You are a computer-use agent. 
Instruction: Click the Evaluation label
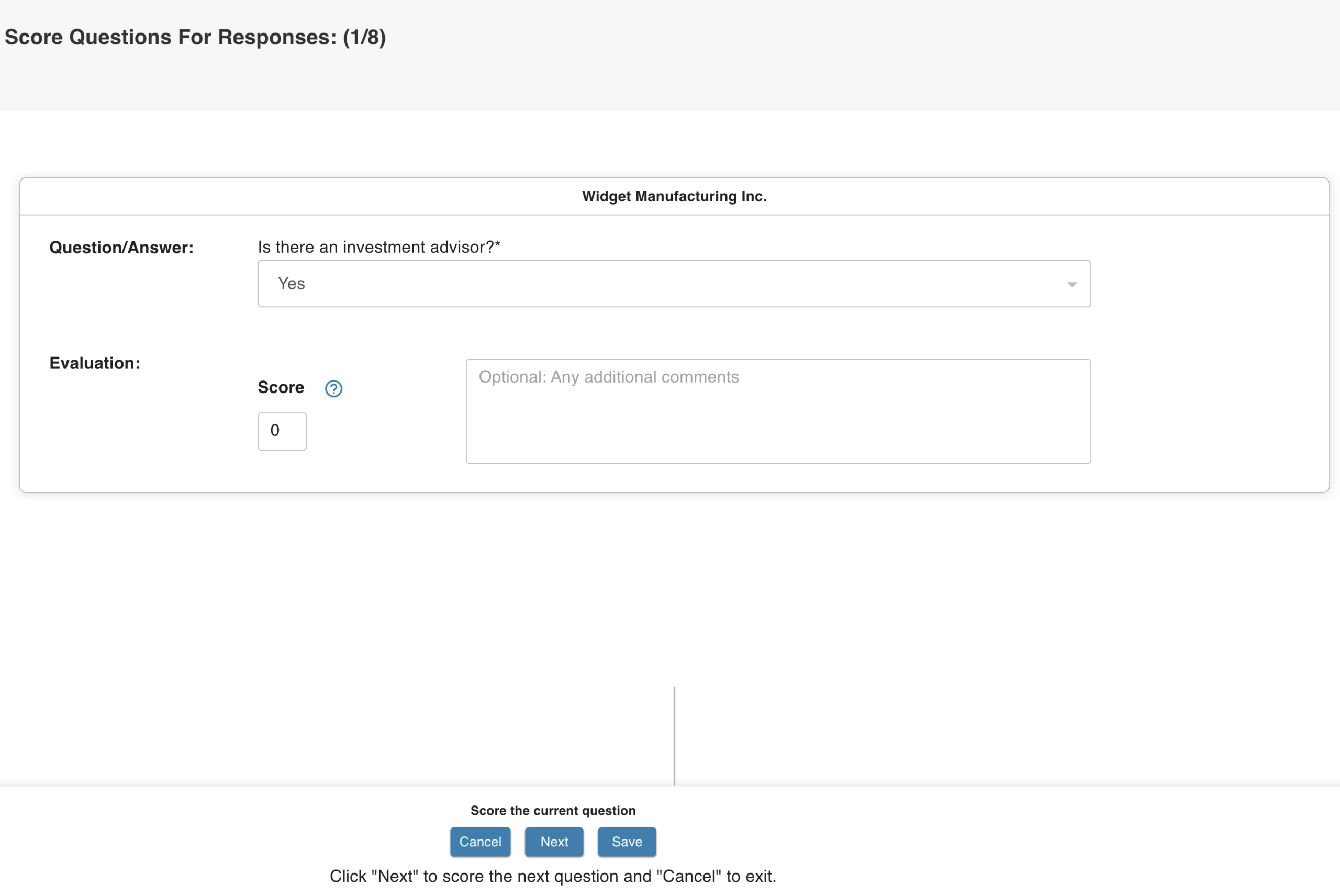pos(94,363)
